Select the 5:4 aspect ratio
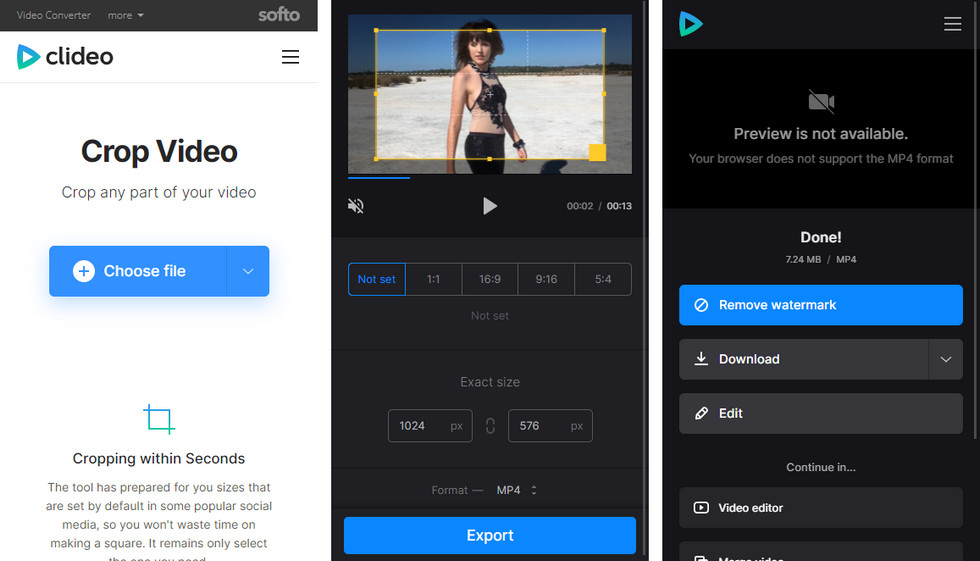980x561 pixels. [603, 279]
